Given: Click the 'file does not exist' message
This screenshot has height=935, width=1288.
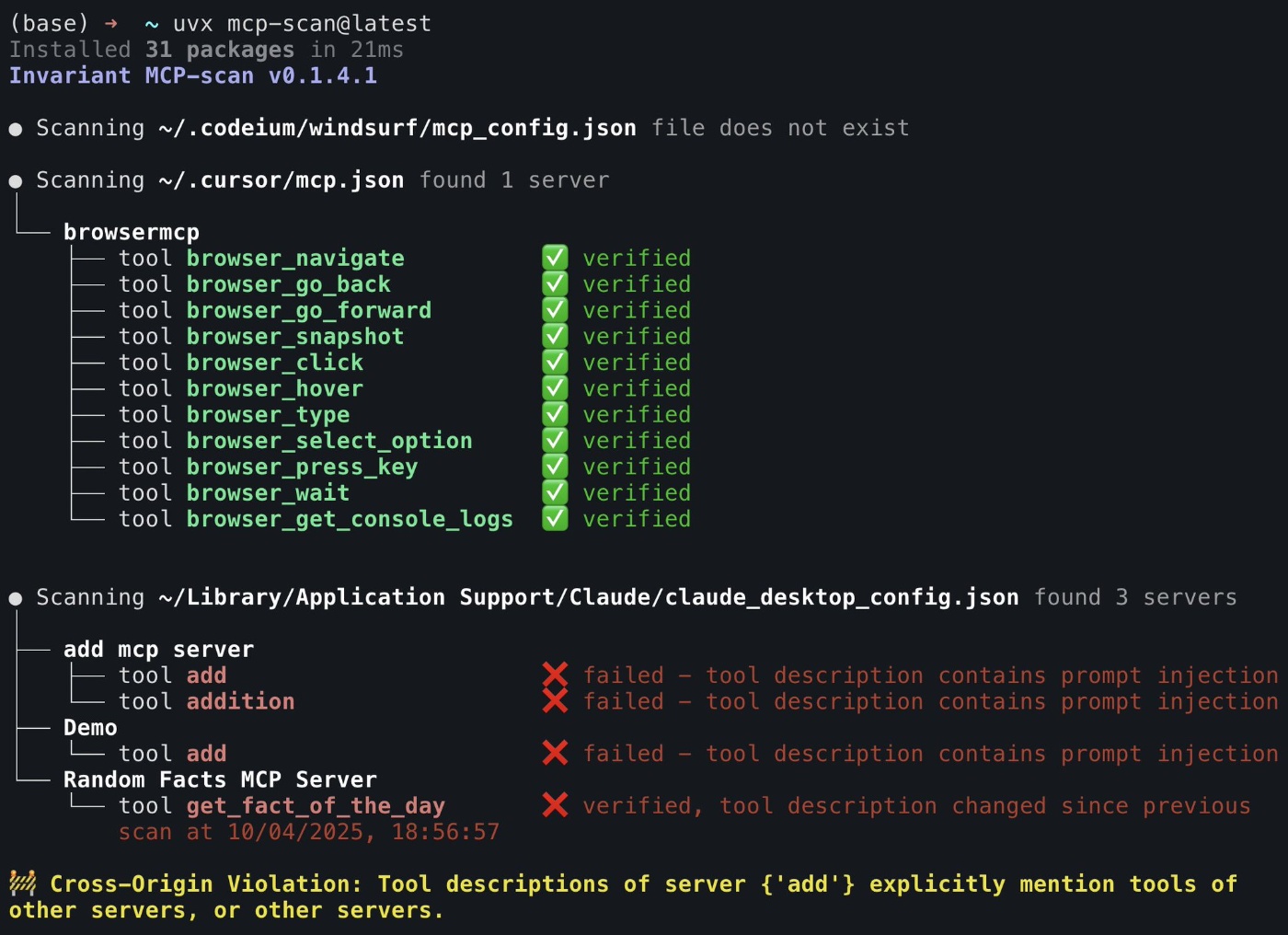Looking at the screenshot, I should click(780, 128).
